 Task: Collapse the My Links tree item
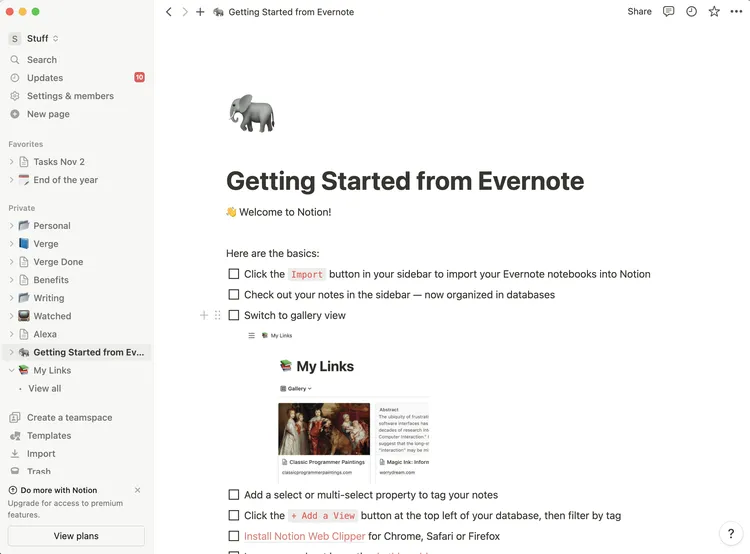(12, 370)
